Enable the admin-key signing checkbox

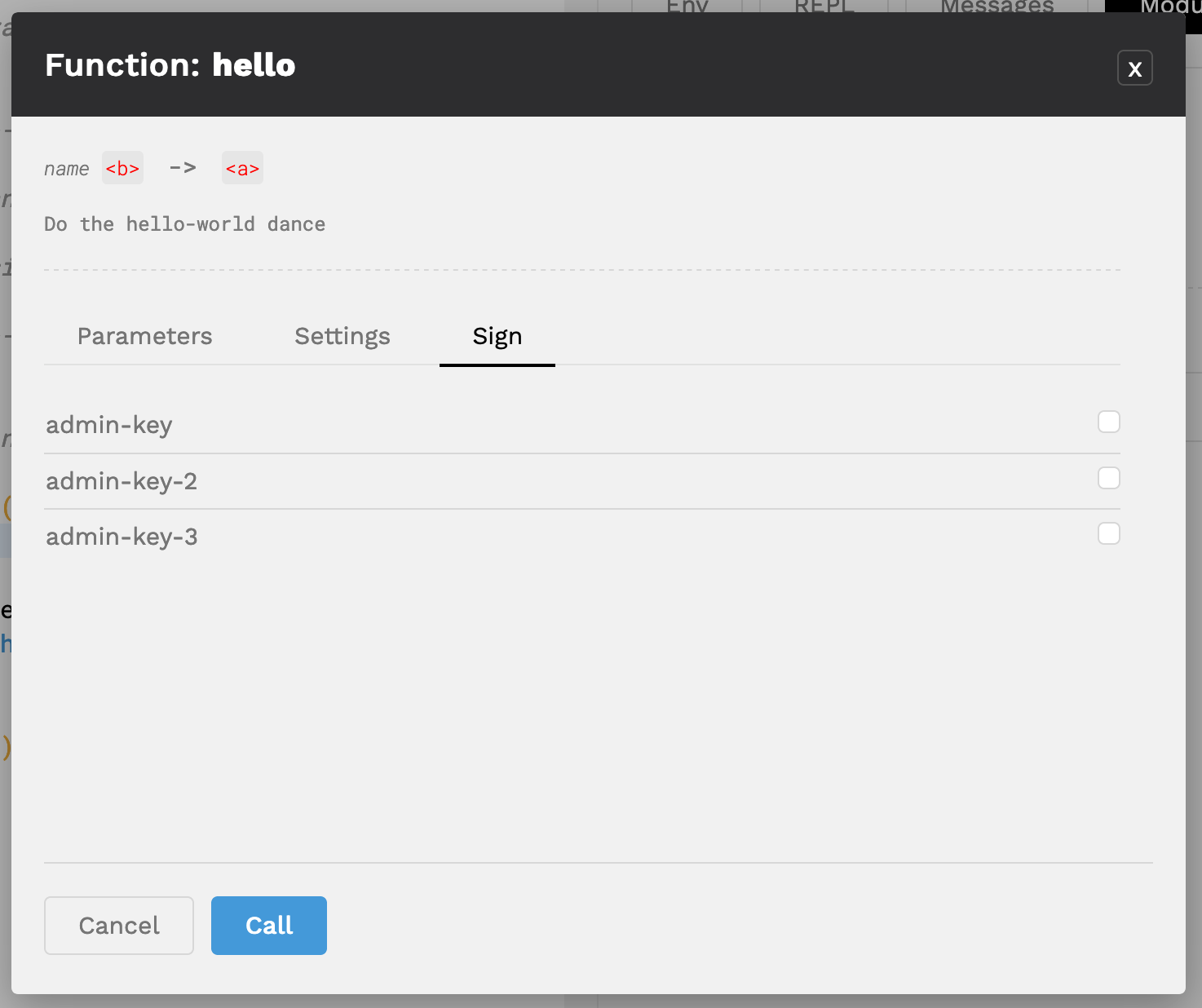tap(1108, 422)
